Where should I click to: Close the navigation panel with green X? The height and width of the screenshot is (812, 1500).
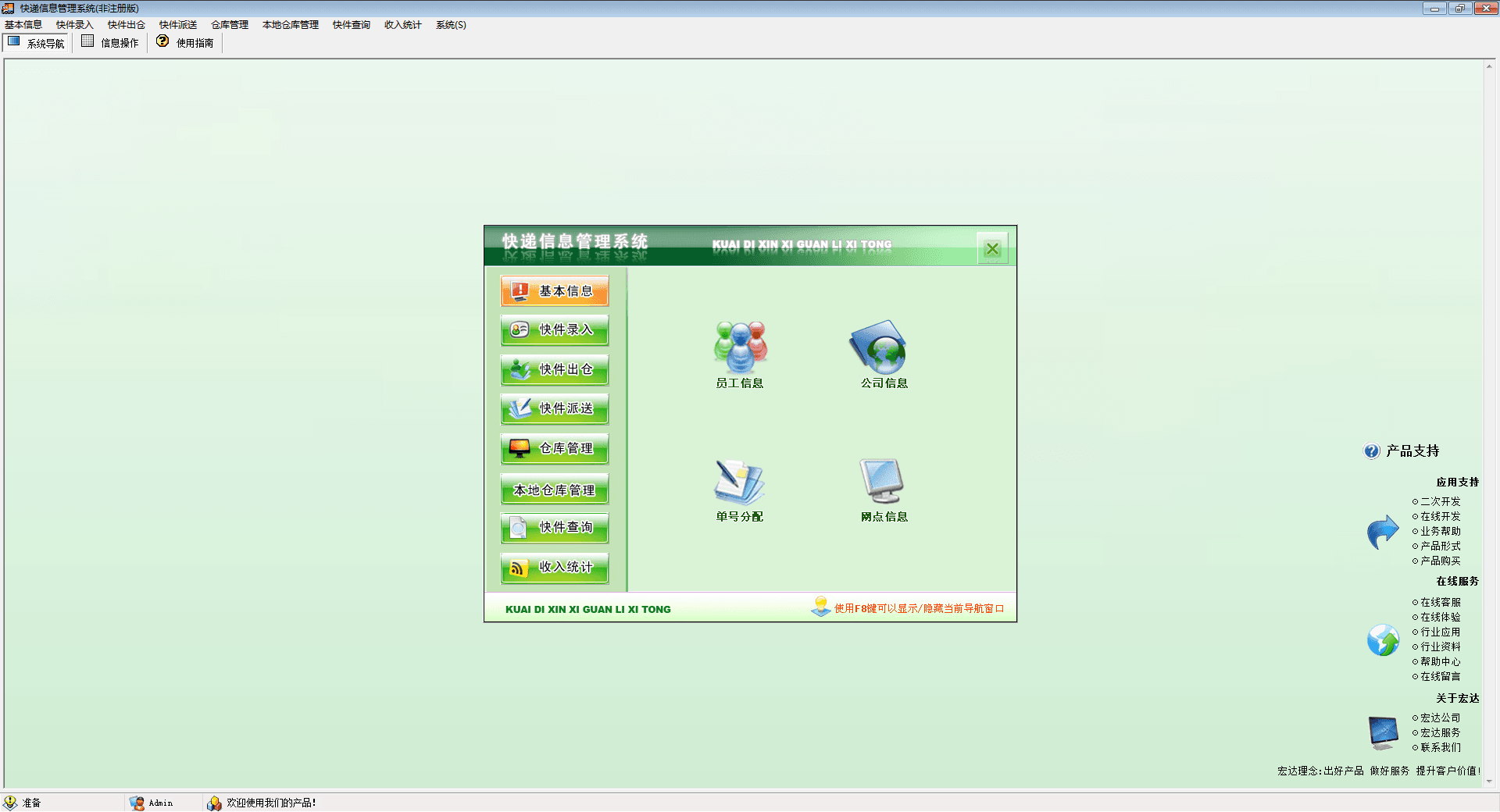(x=992, y=249)
